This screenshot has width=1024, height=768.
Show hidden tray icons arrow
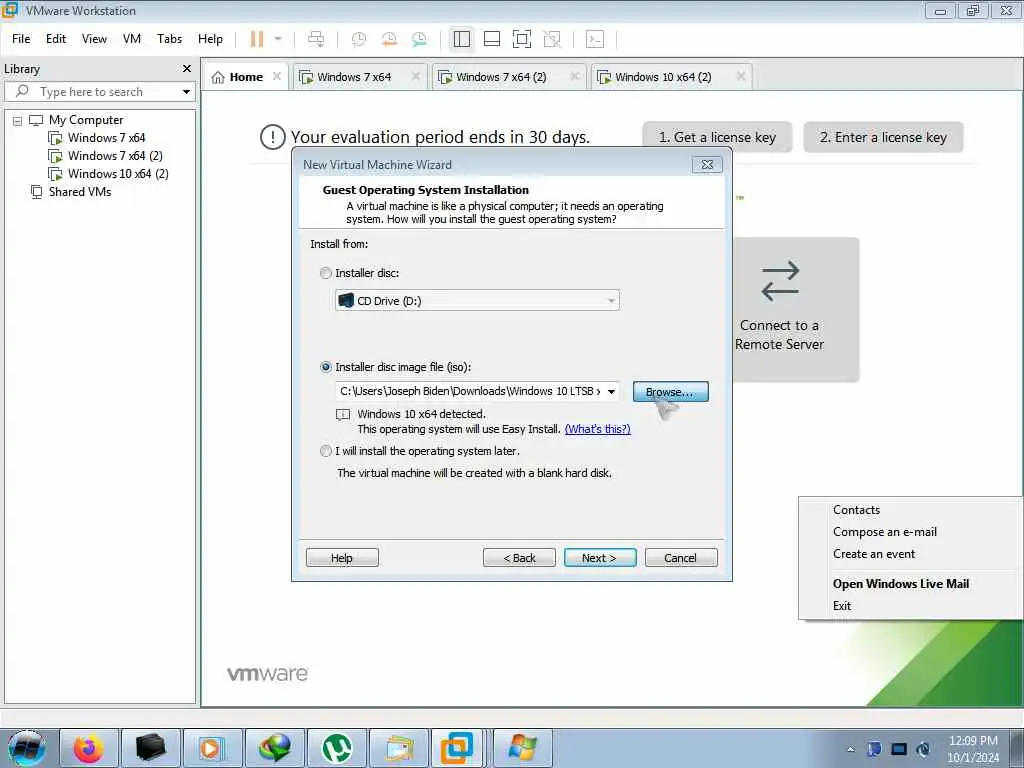[x=850, y=749]
